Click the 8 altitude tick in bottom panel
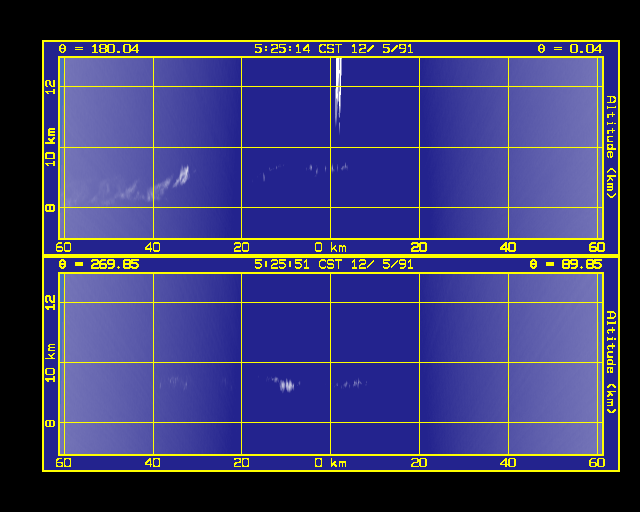640x512 pixels. tap(50, 423)
